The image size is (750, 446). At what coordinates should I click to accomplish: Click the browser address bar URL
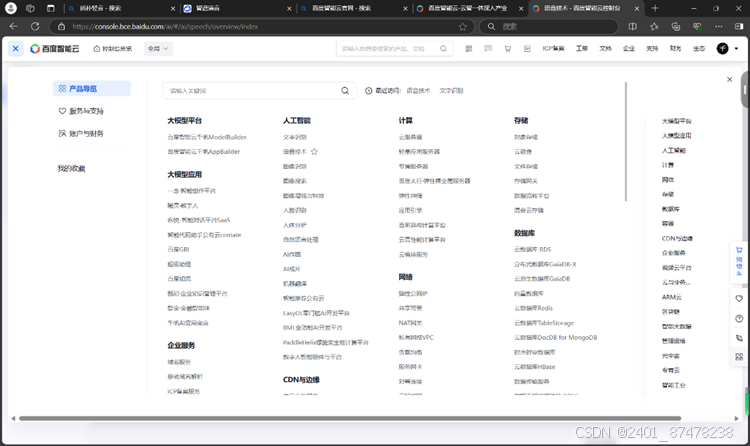pyautogui.click(x=165, y=26)
